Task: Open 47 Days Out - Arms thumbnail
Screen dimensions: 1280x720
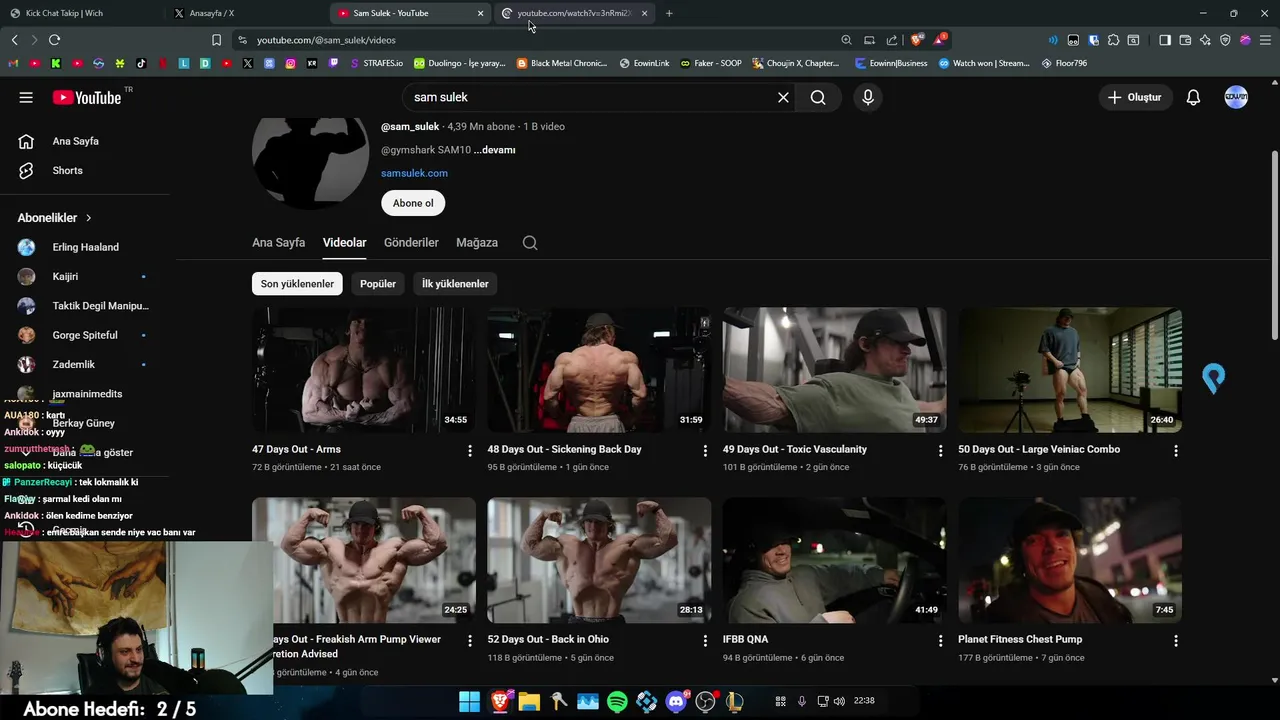Action: point(364,370)
